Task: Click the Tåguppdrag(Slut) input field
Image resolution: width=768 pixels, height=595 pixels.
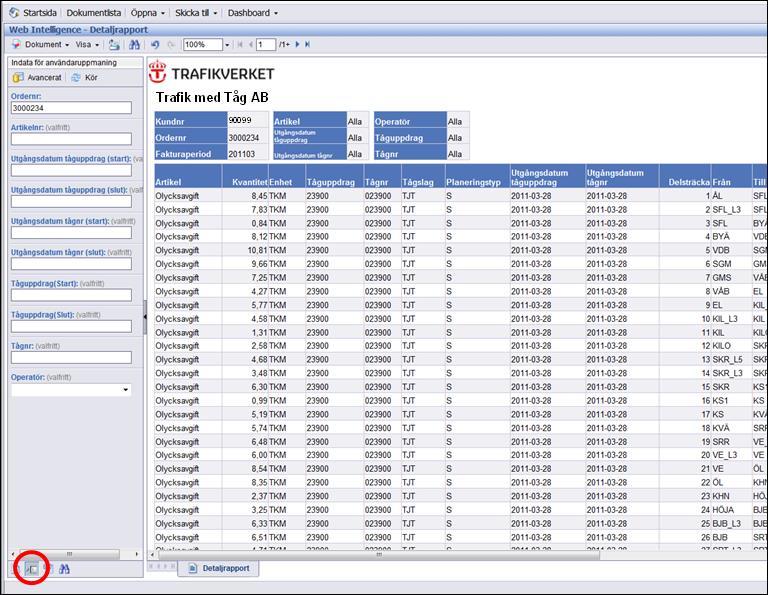Action: point(72,326)
